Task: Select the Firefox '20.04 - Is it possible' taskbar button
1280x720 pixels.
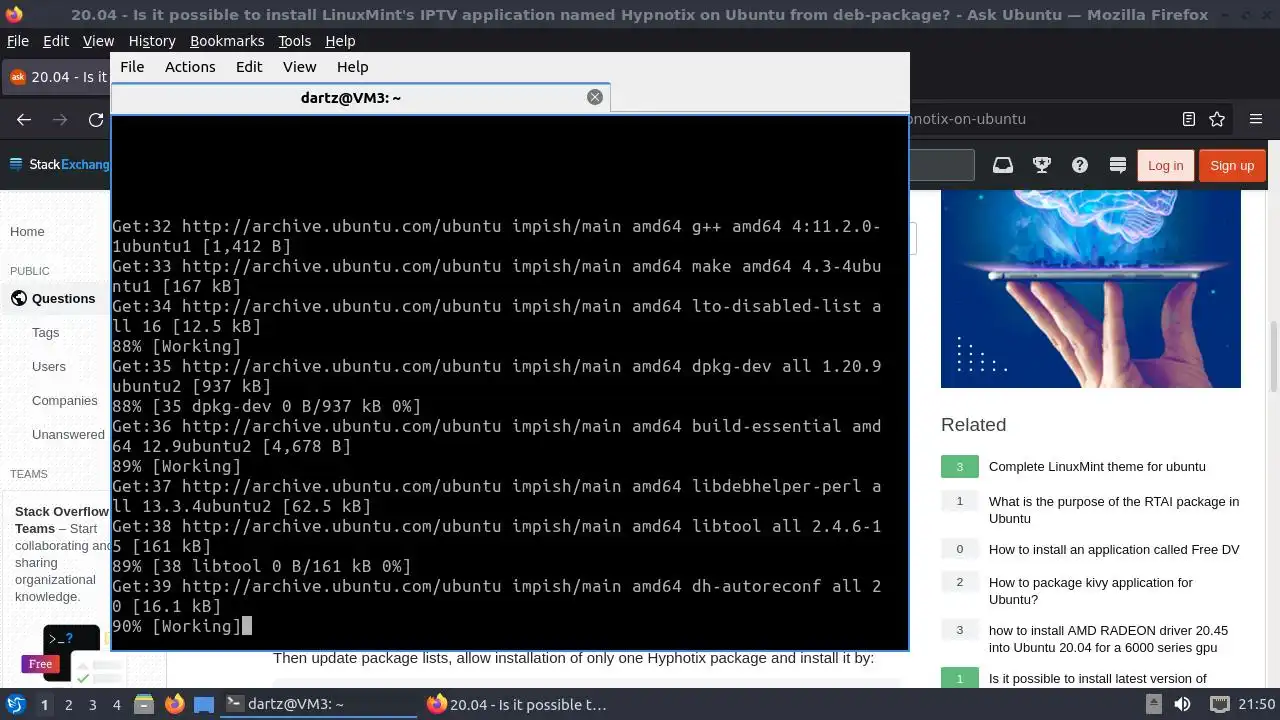Action: (x=520, y=704)
